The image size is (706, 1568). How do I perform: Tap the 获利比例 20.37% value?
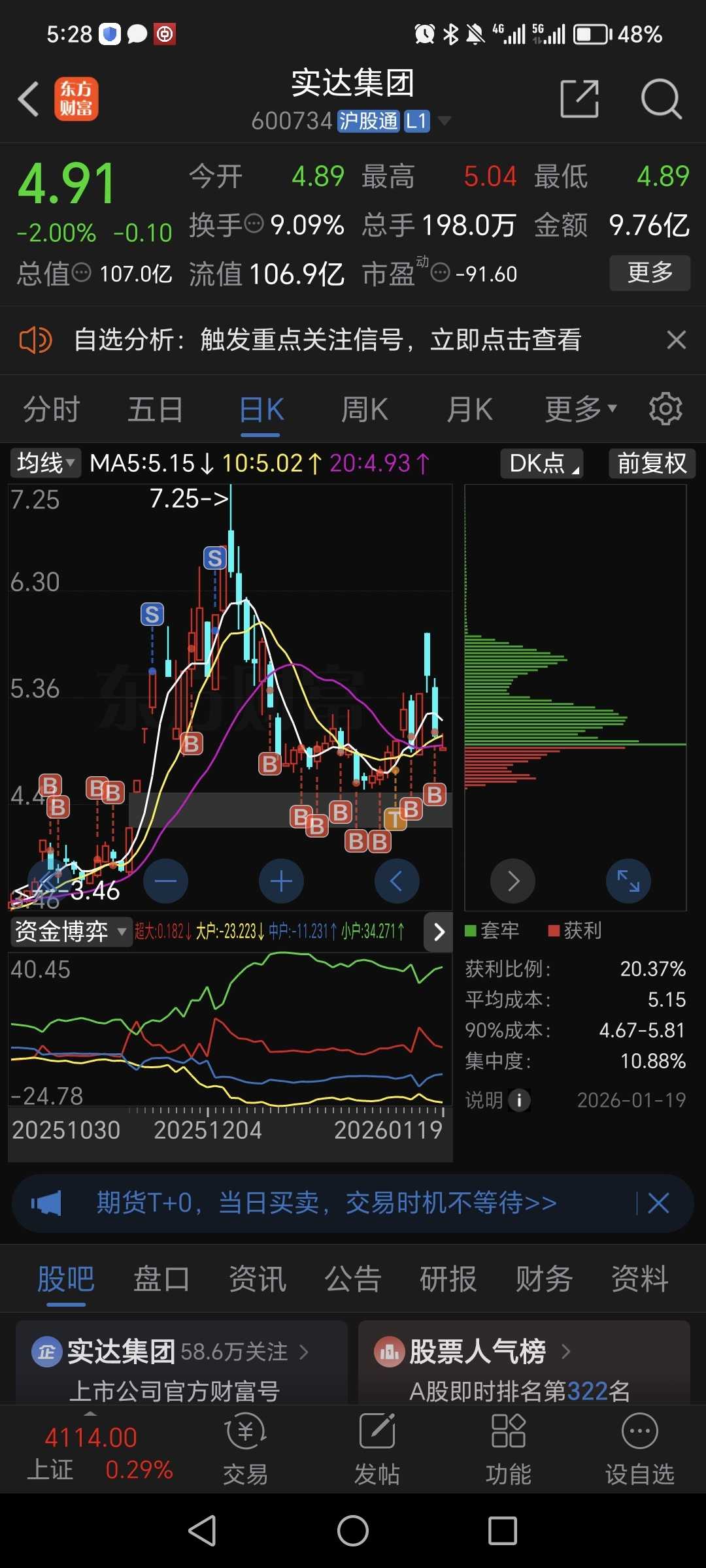point(652,969)
